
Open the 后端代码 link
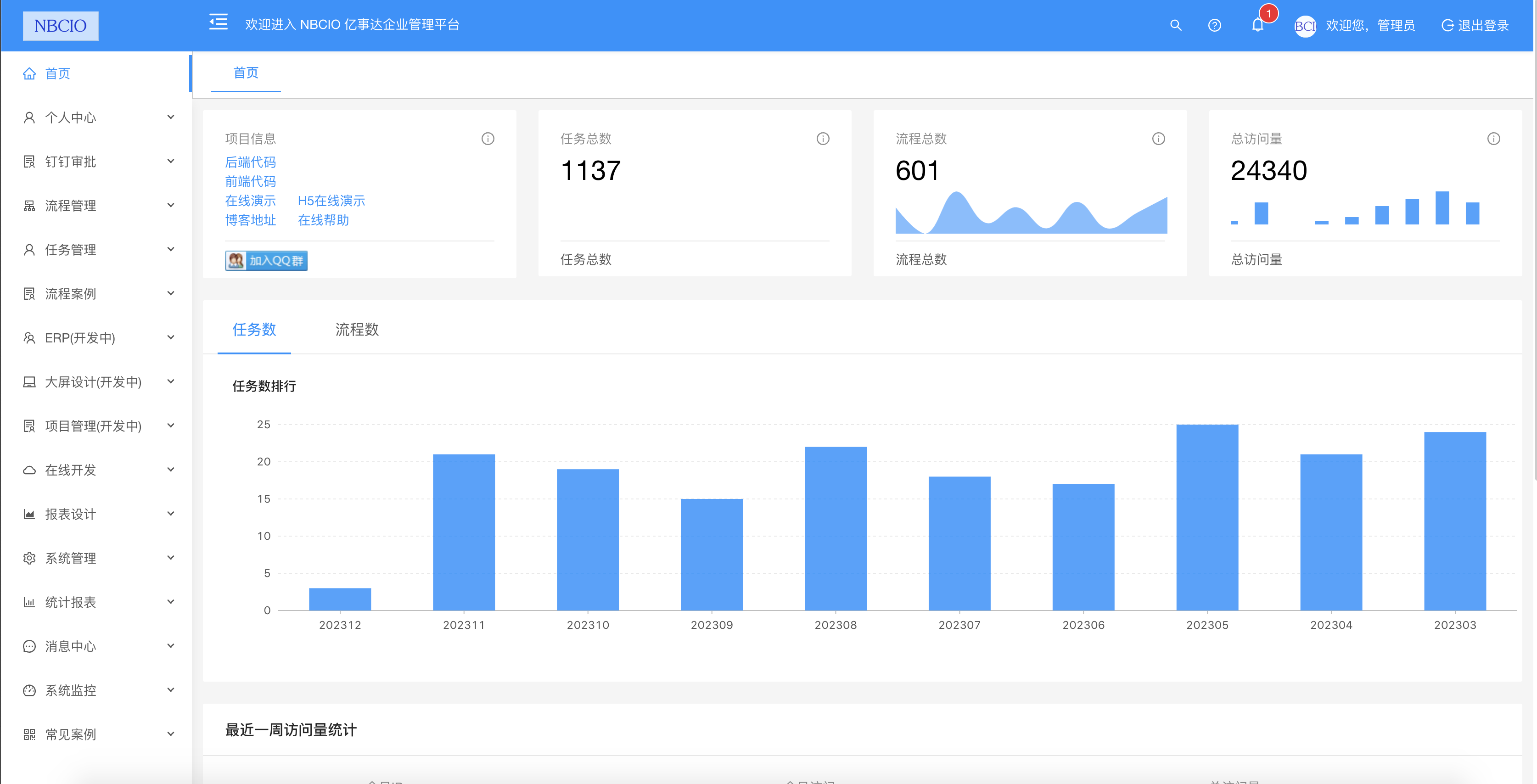click(x=251, y=162)
